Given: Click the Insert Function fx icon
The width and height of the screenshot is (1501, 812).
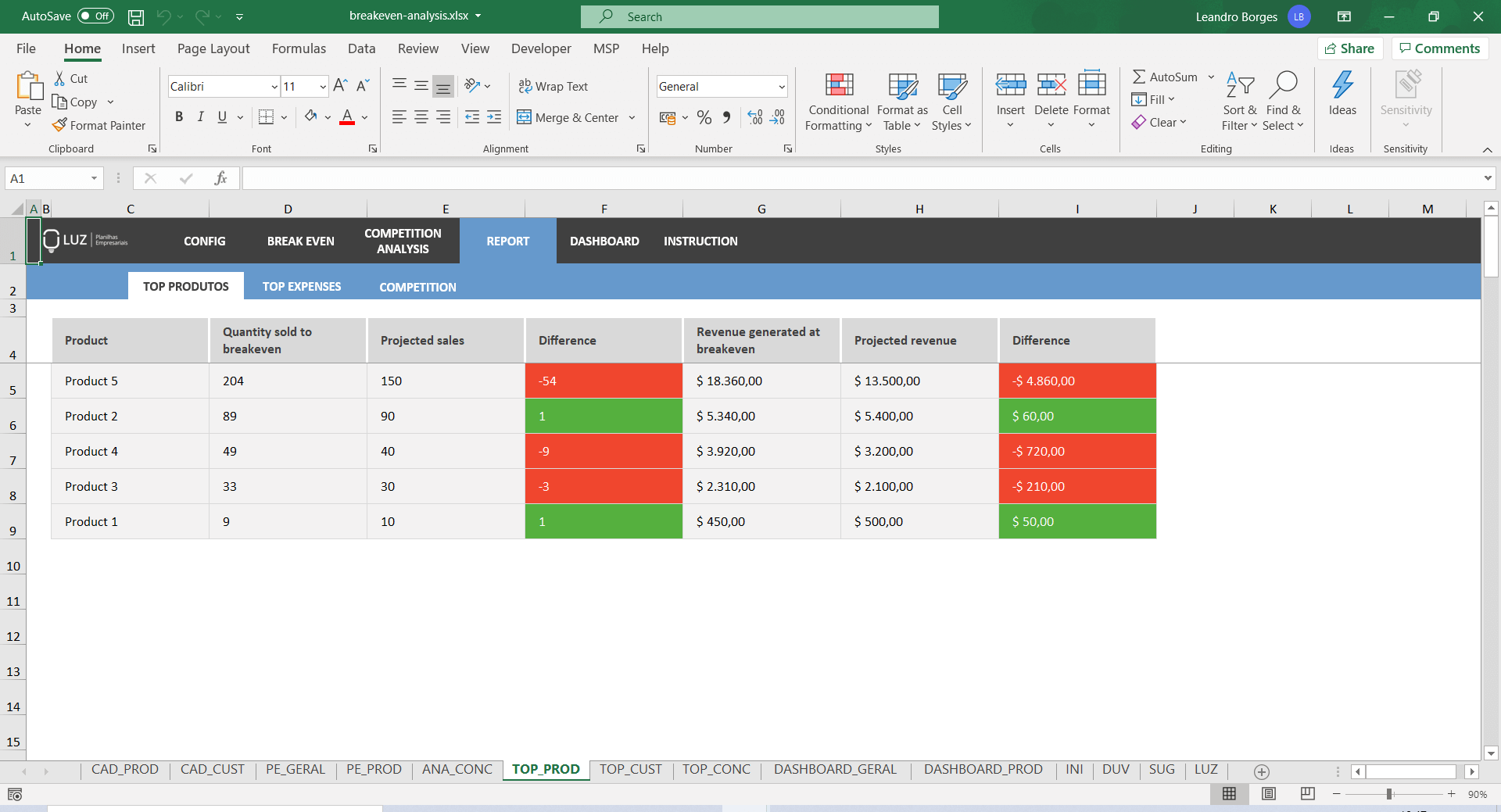Looking at the screenshot, I should click(220, 178).
